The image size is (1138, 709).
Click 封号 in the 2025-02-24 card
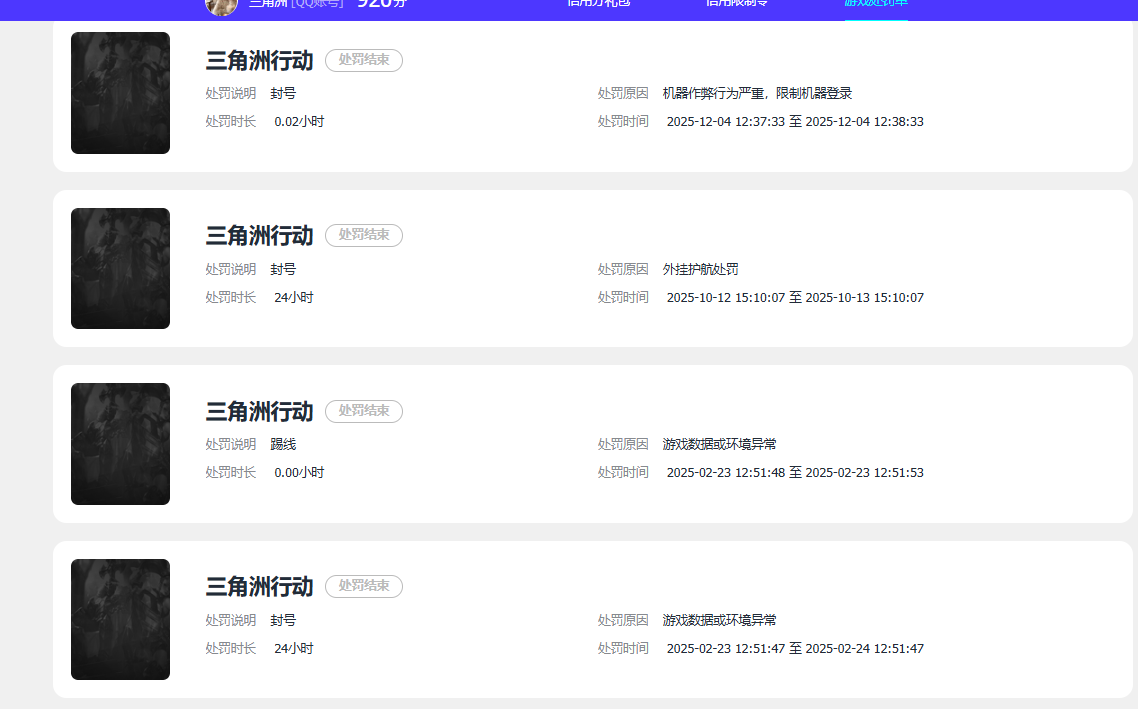click(283, 620)
